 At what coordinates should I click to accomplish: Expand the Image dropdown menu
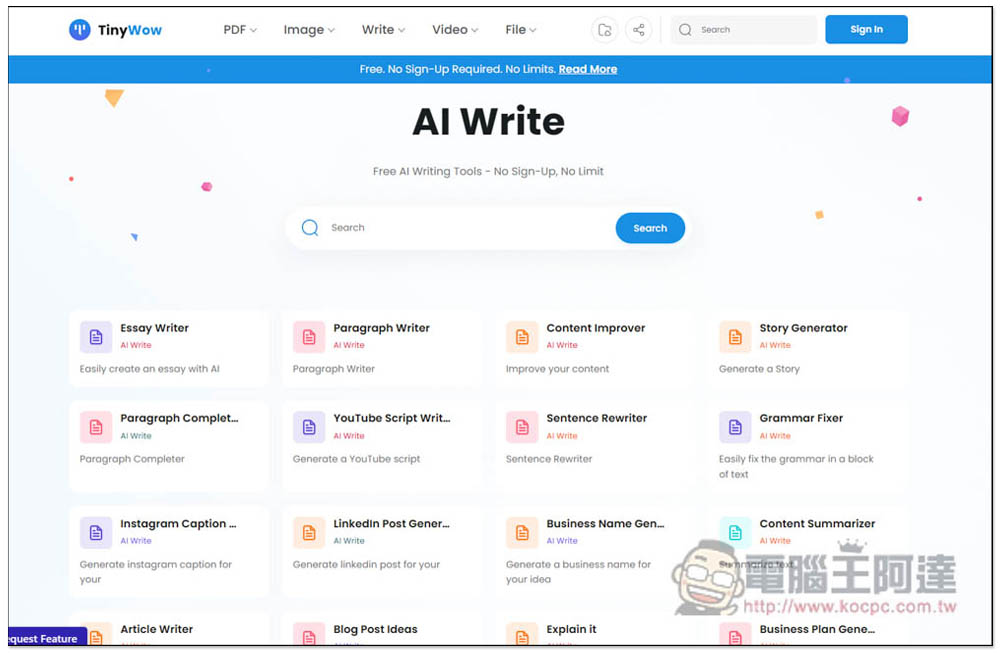[309, 30]
